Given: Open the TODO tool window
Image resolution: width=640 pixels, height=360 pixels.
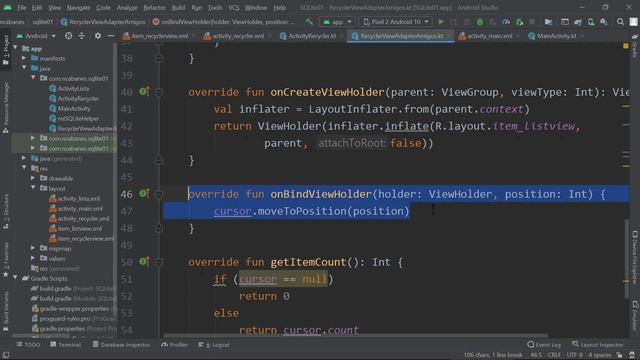Looking at the screenshot, I should point(29,345).
